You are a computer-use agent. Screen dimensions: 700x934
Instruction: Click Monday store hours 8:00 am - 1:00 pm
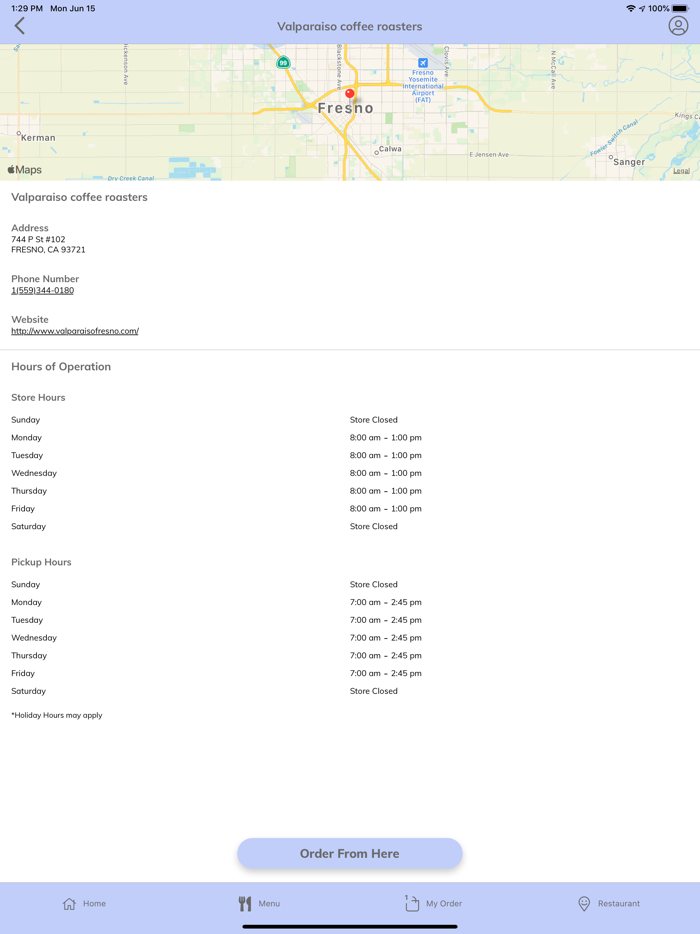click(385, 437)
